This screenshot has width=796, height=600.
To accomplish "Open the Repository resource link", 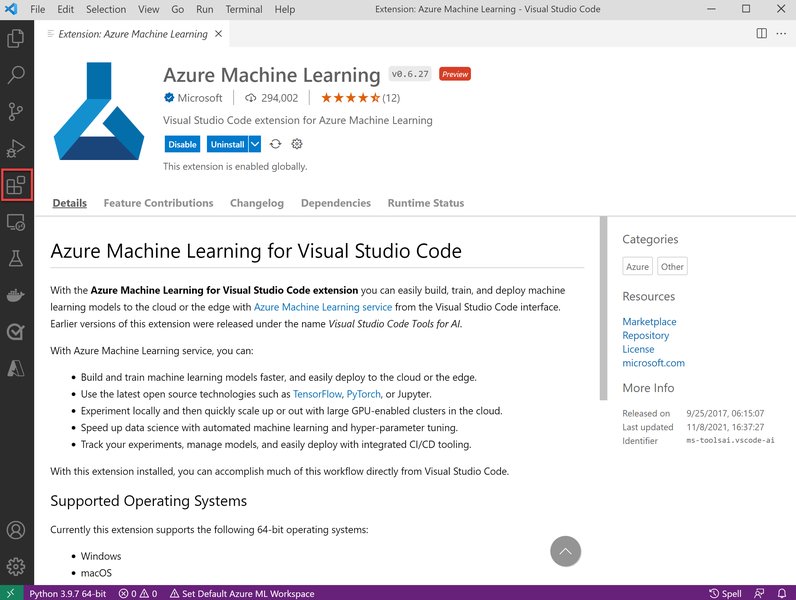I will coord(646,336).
